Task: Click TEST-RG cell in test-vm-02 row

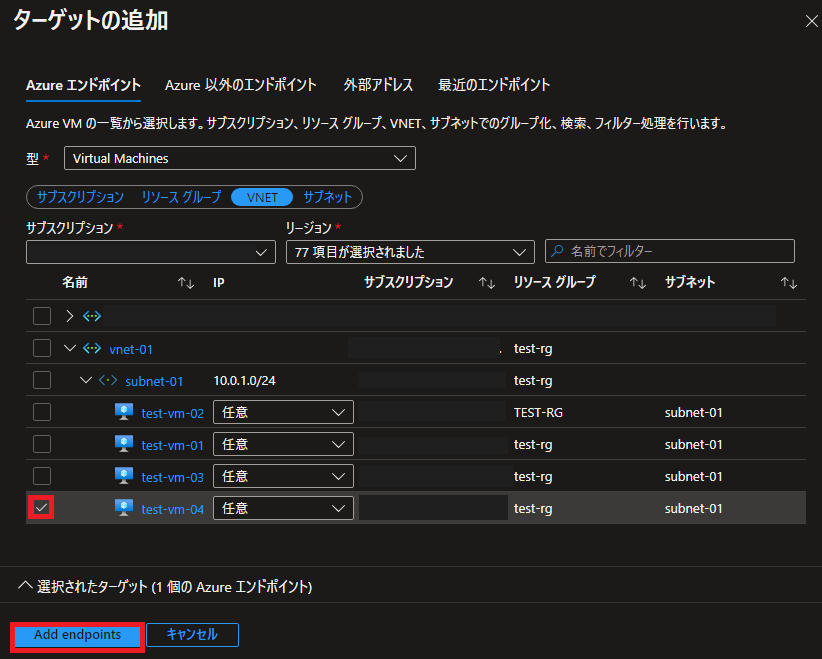Action: (538, 413)
